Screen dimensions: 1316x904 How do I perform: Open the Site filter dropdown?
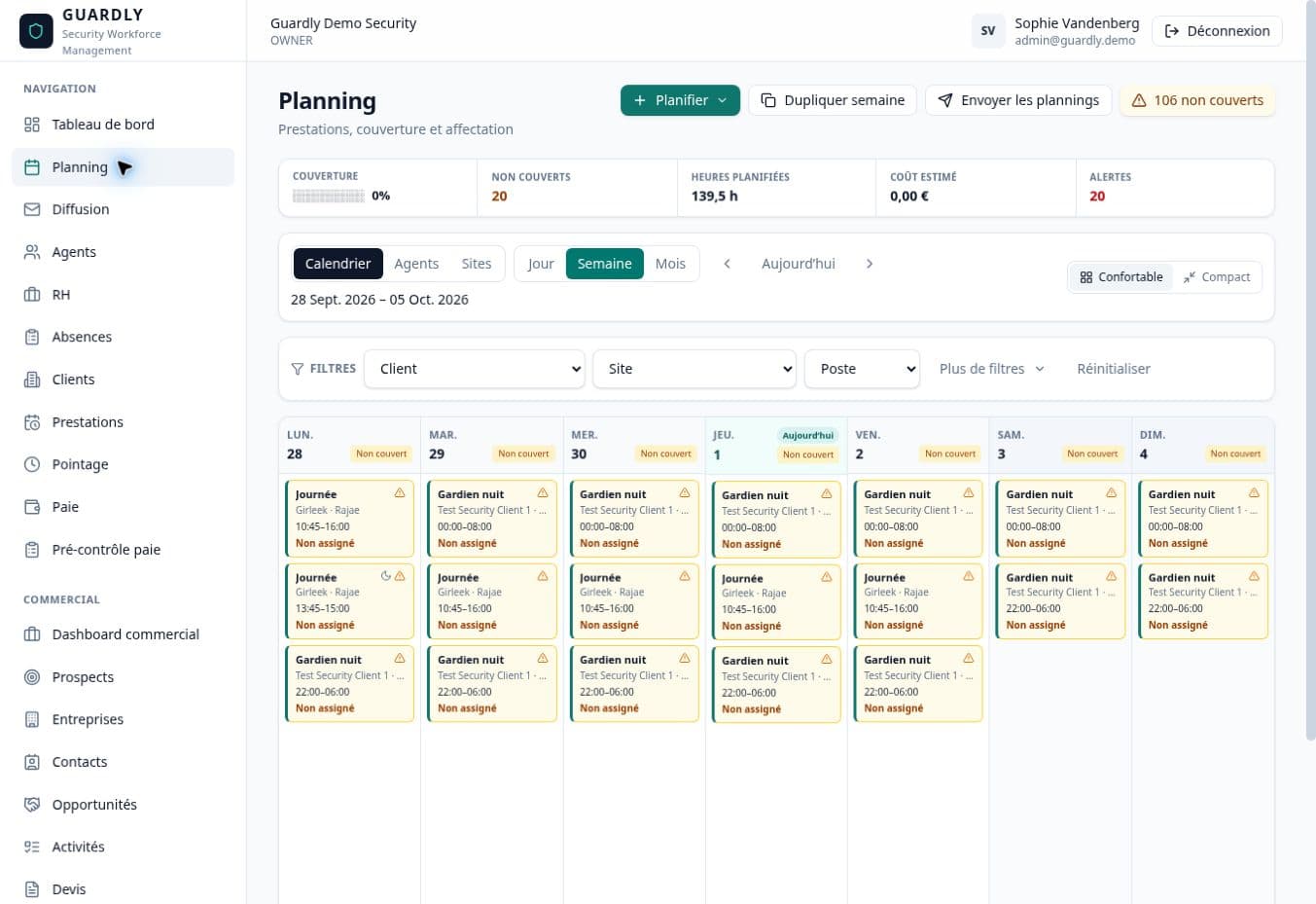(x=694, y=369)
